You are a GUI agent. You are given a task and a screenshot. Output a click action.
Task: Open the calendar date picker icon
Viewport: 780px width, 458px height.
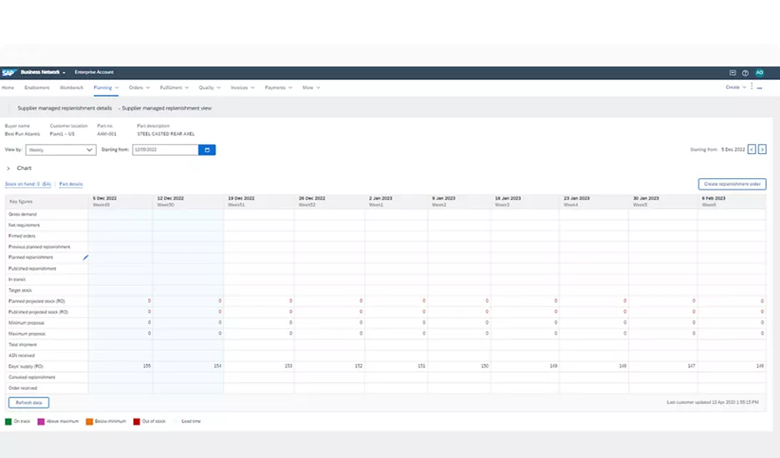click(207, 150)
